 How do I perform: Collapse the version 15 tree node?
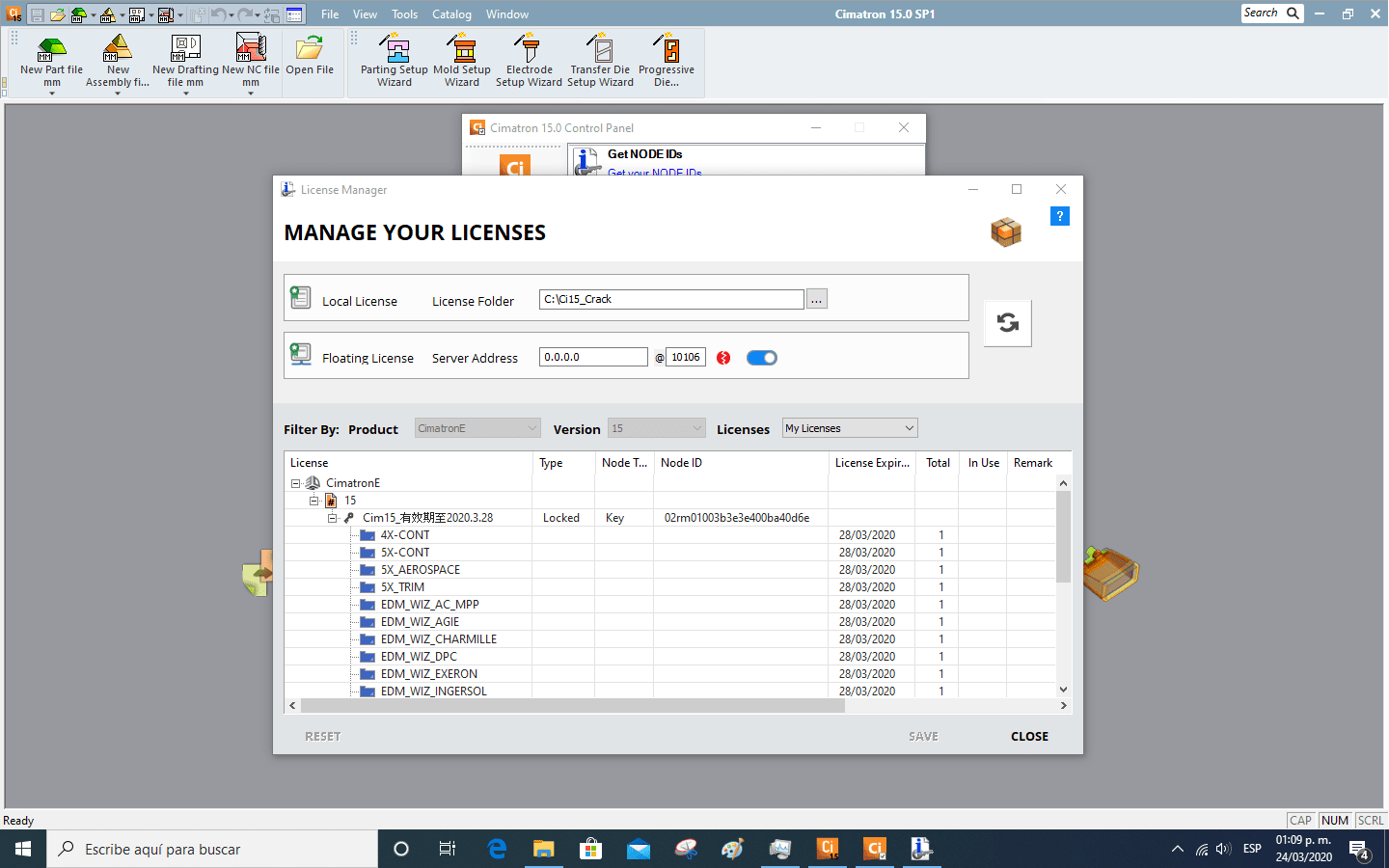tap(313, 501)
